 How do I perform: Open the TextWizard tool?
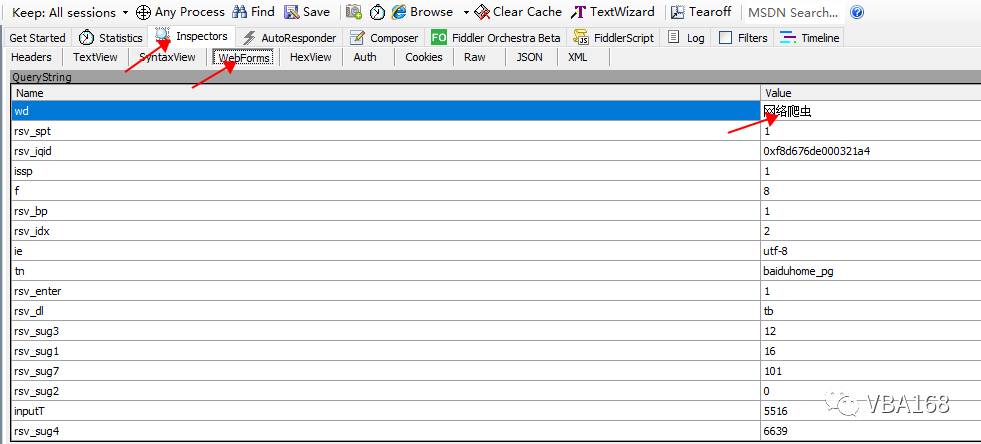point(614,12)
